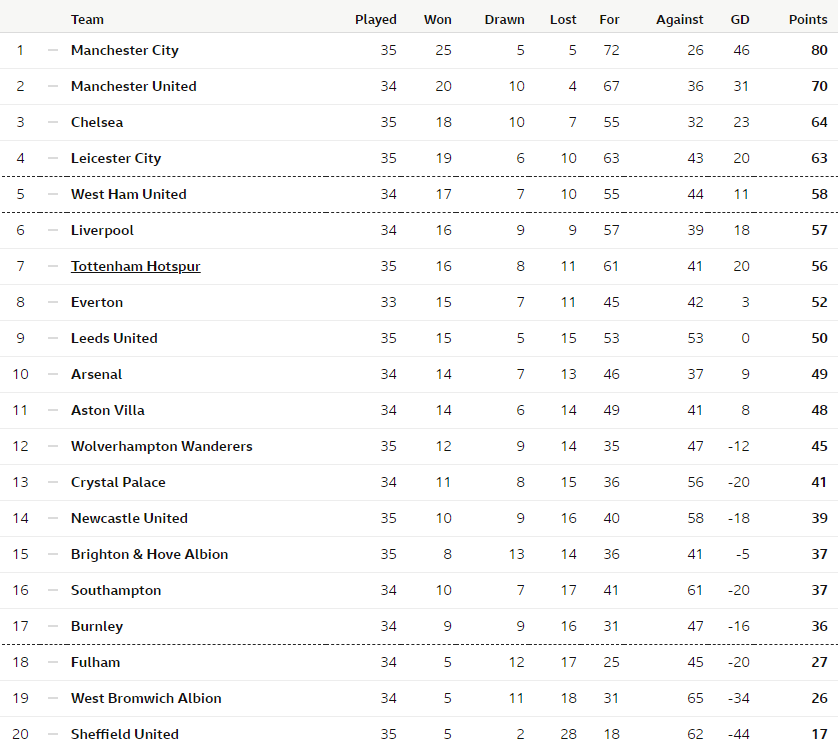
Task: Click the Points column header
Action: tap(808, 20)
